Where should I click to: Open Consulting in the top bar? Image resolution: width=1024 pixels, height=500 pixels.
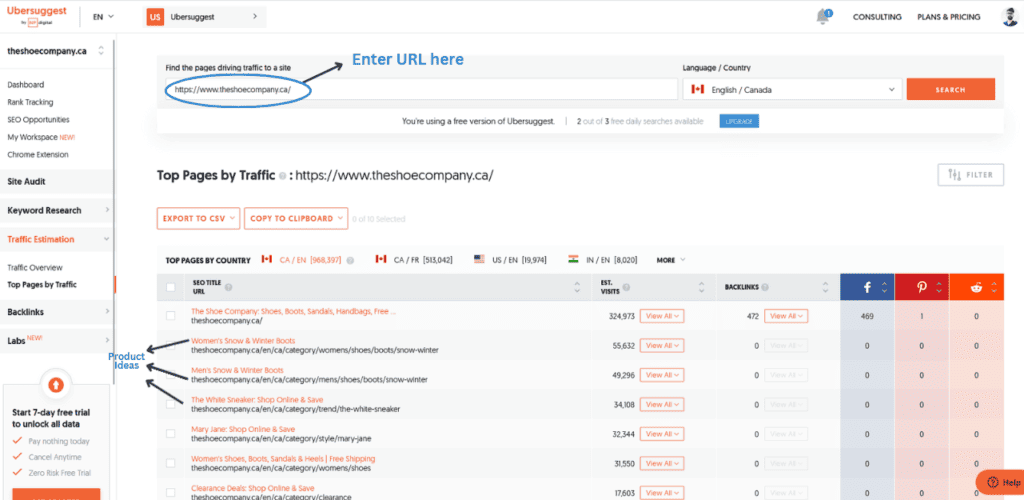click(877, 17)
